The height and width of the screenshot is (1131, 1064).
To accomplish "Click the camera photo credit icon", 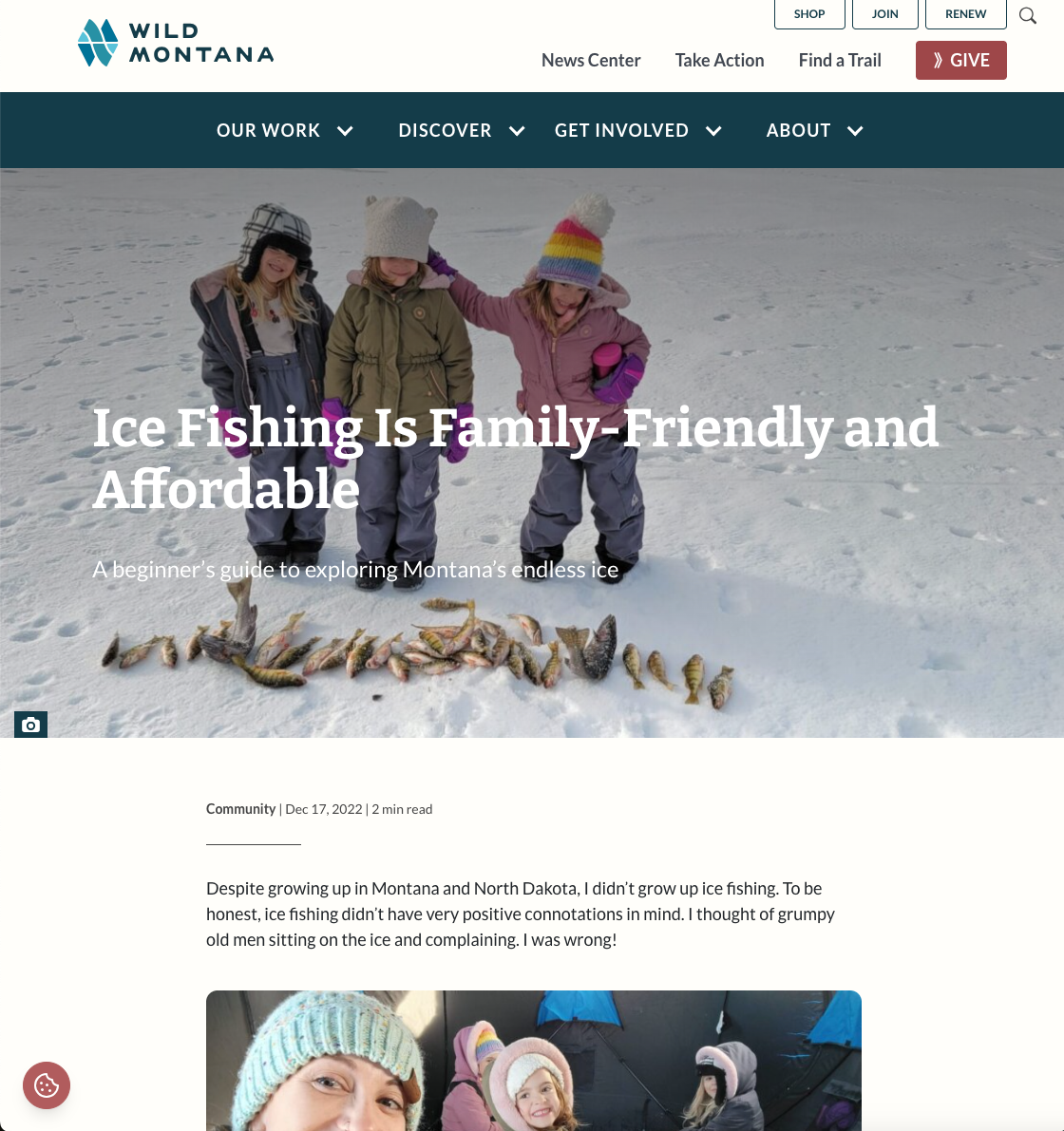I will 31,725.
